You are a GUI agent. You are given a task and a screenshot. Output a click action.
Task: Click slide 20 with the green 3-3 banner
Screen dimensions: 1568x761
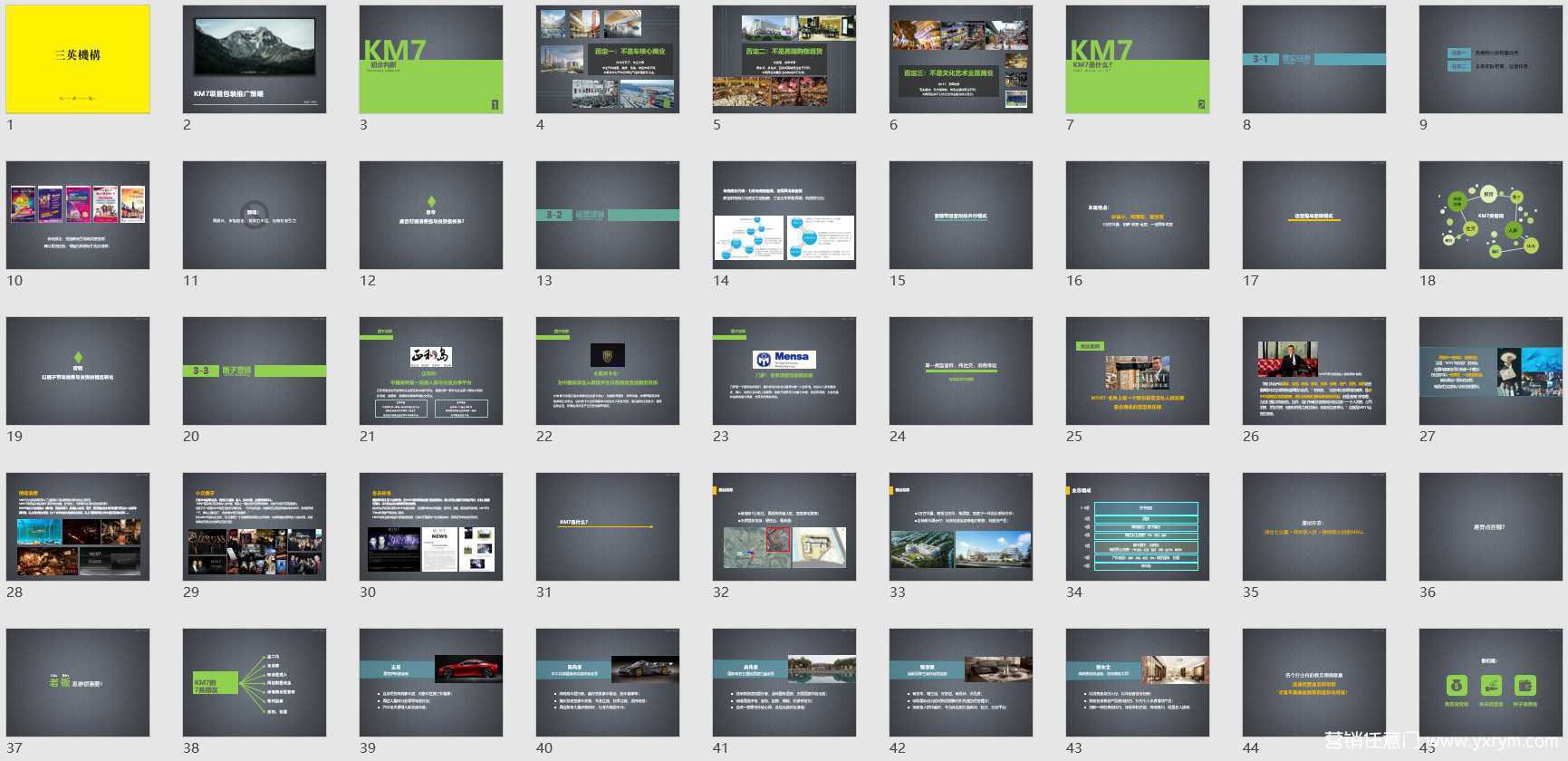point(255,371)
